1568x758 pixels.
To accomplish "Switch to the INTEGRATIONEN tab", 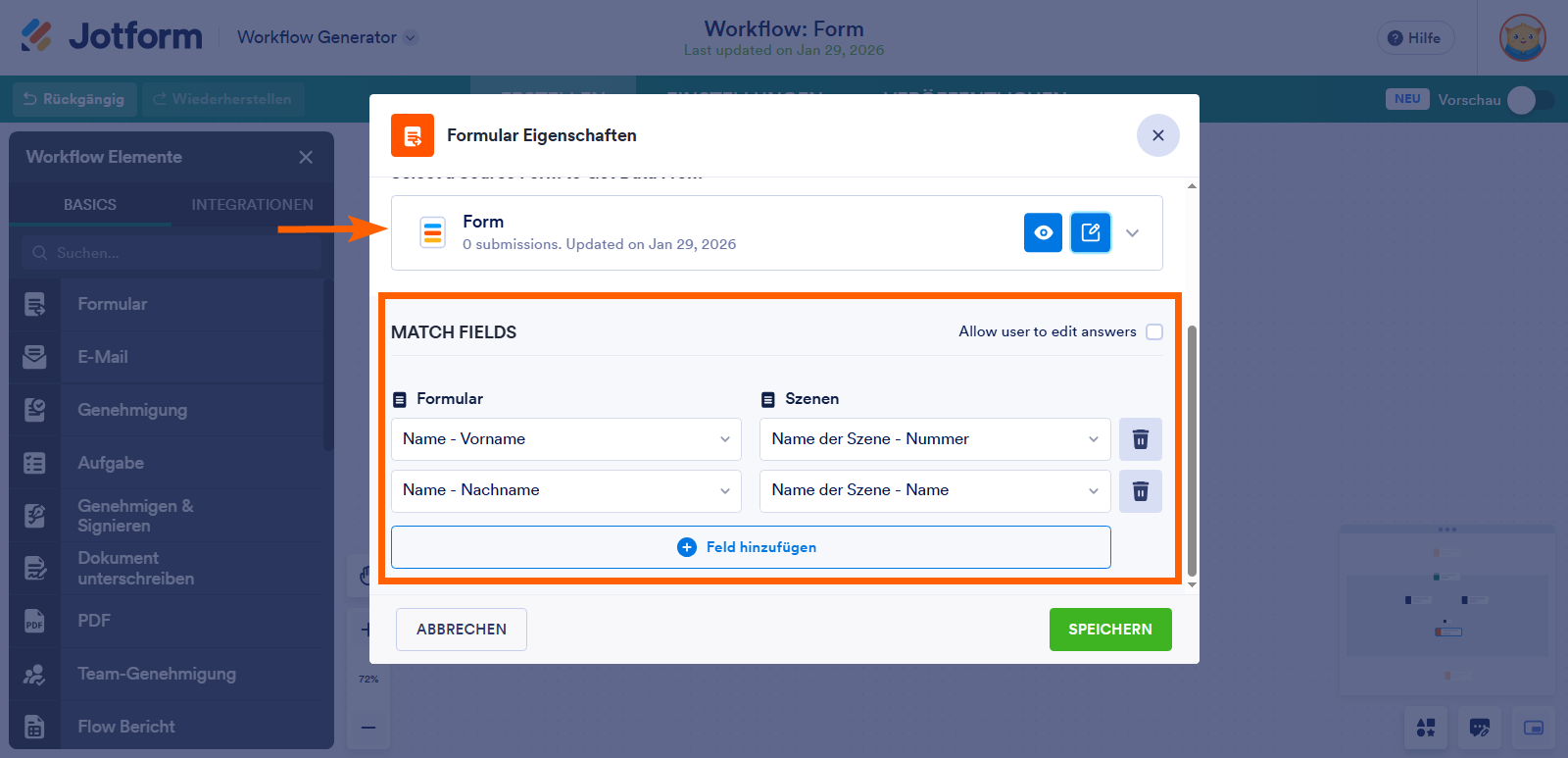I will coord(252,205).
